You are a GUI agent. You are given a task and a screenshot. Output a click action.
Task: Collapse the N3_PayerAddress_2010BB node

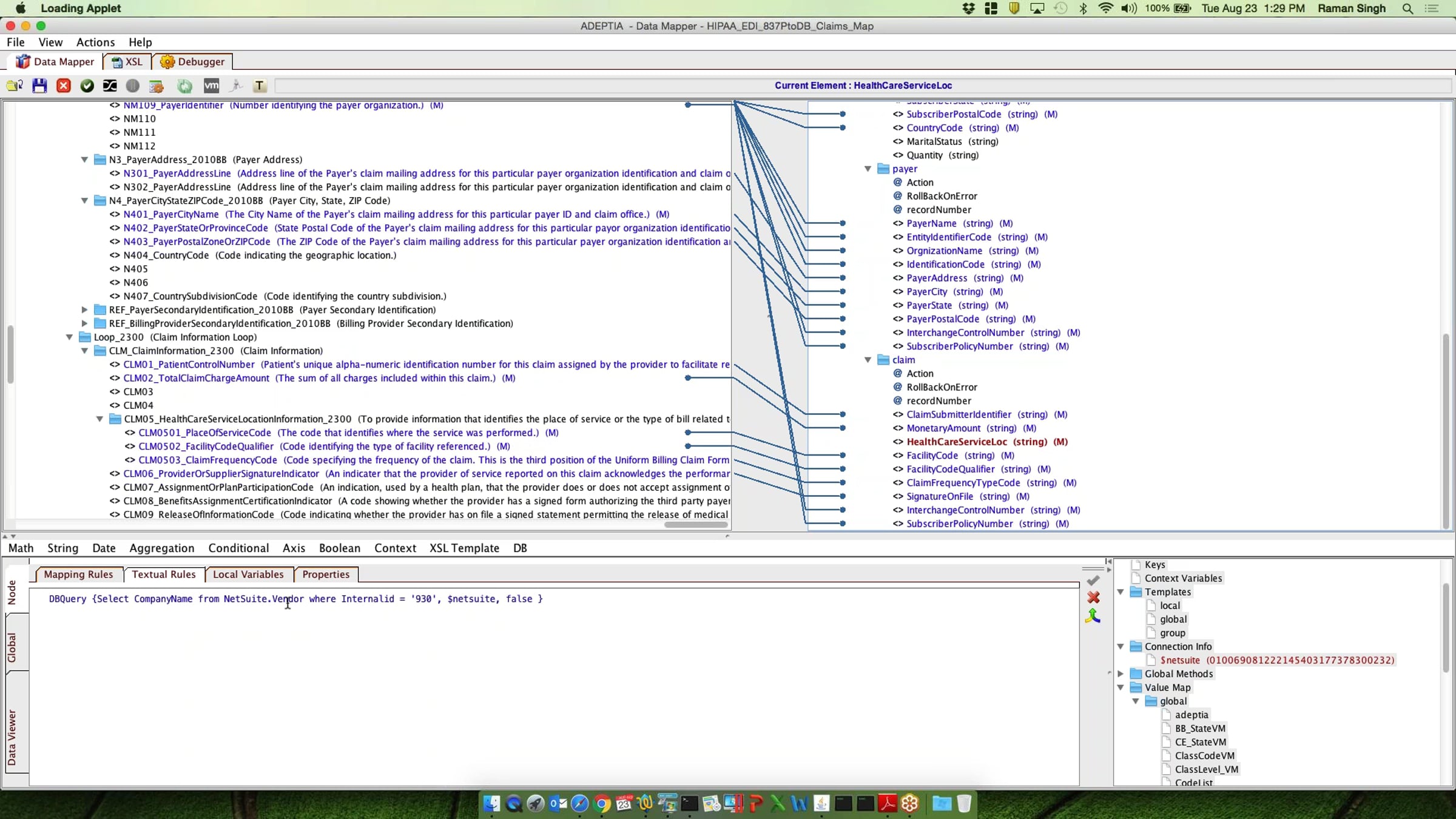pos(85,160)
